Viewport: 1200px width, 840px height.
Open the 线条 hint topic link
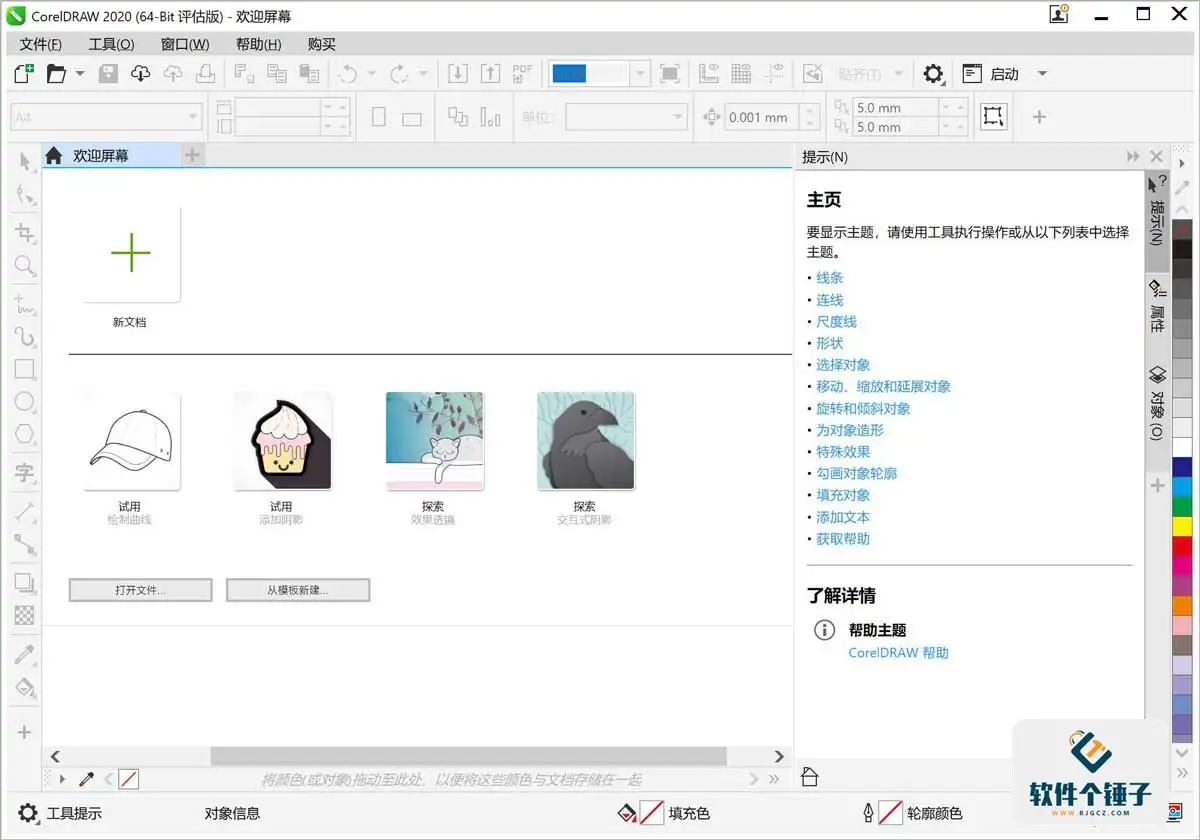[x=830, y=278]
